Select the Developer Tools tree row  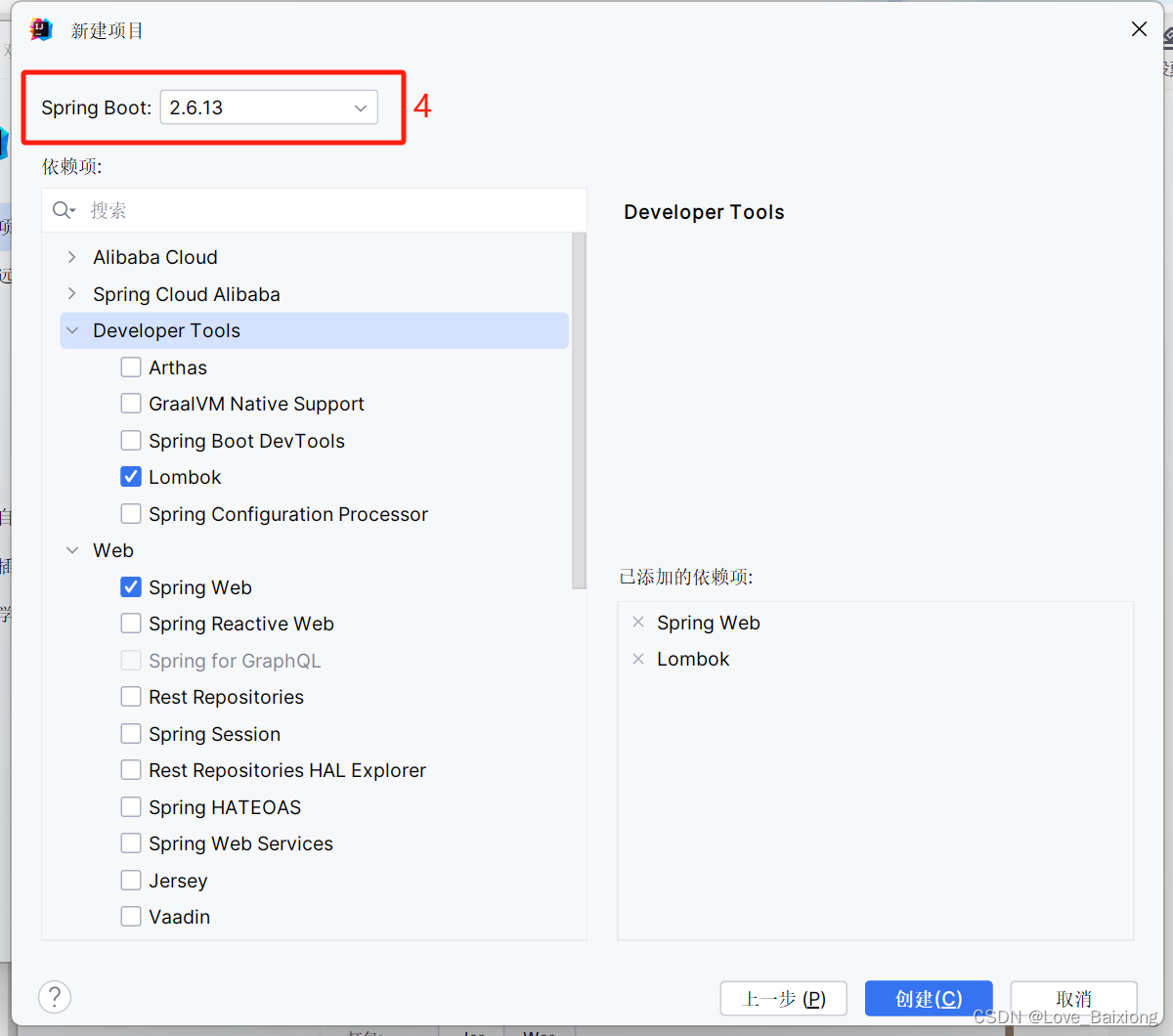pyautogui.click(x=314, y=330)
